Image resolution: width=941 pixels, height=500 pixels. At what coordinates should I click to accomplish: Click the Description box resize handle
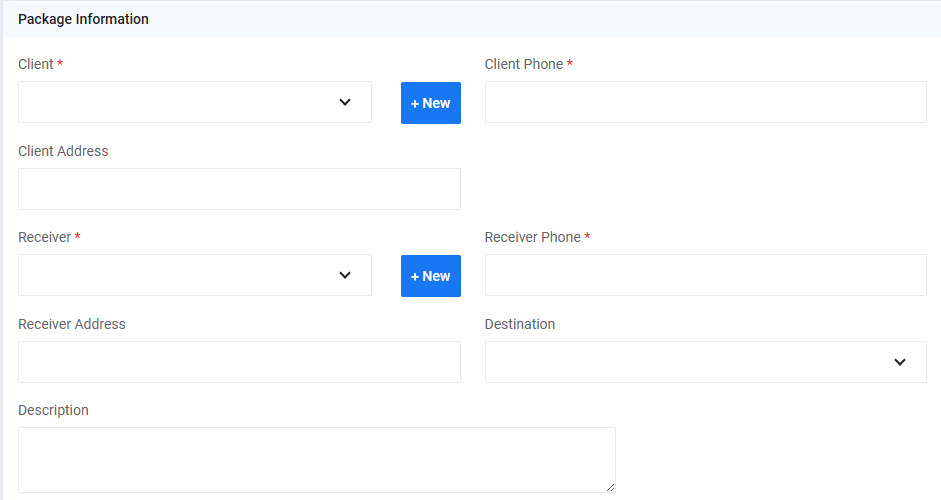(x=610, y=487)
